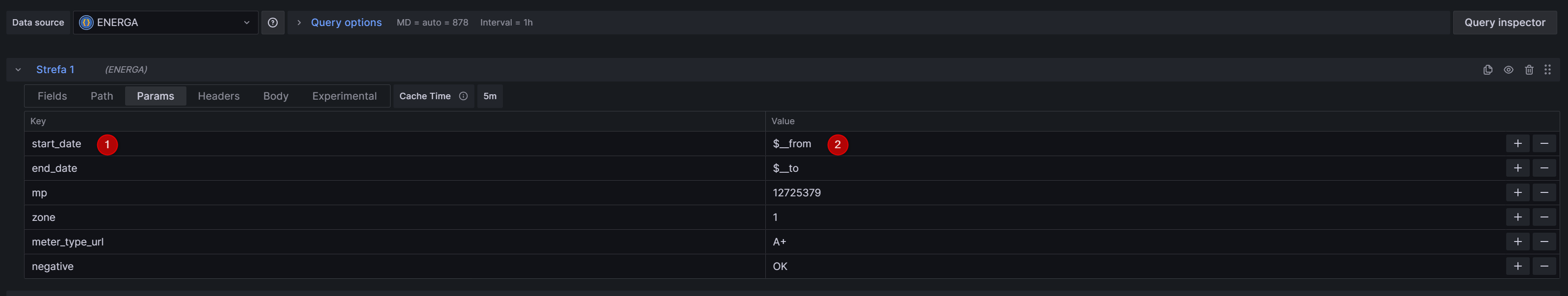This screenshot has height=296, width=1568.
Task: Click the duplicate query icon
Action: (1488, 69)
